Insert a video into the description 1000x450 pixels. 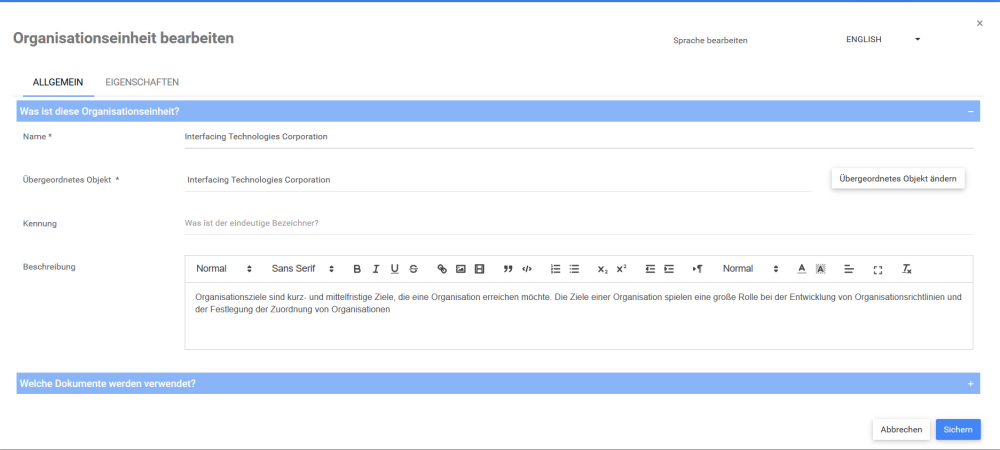(x=480, y=269)
